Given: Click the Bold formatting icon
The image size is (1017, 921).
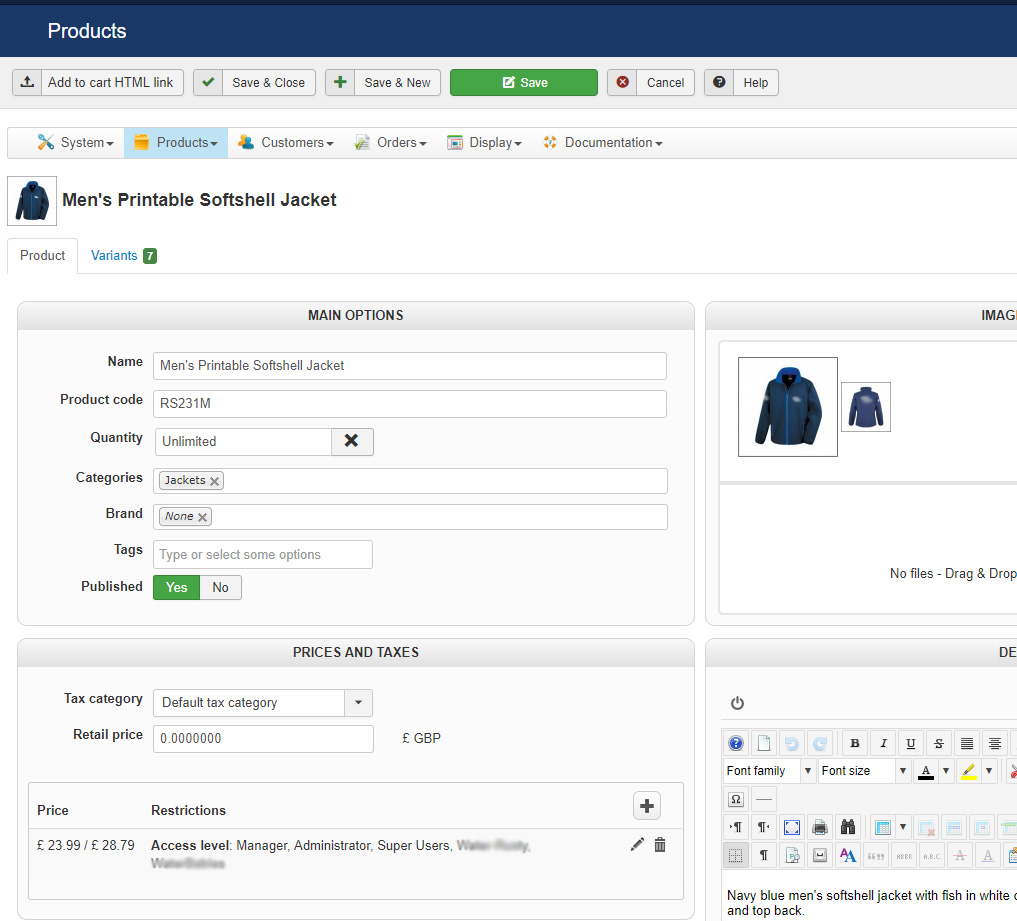Looking at the screenshot, I should click(854, 743).
